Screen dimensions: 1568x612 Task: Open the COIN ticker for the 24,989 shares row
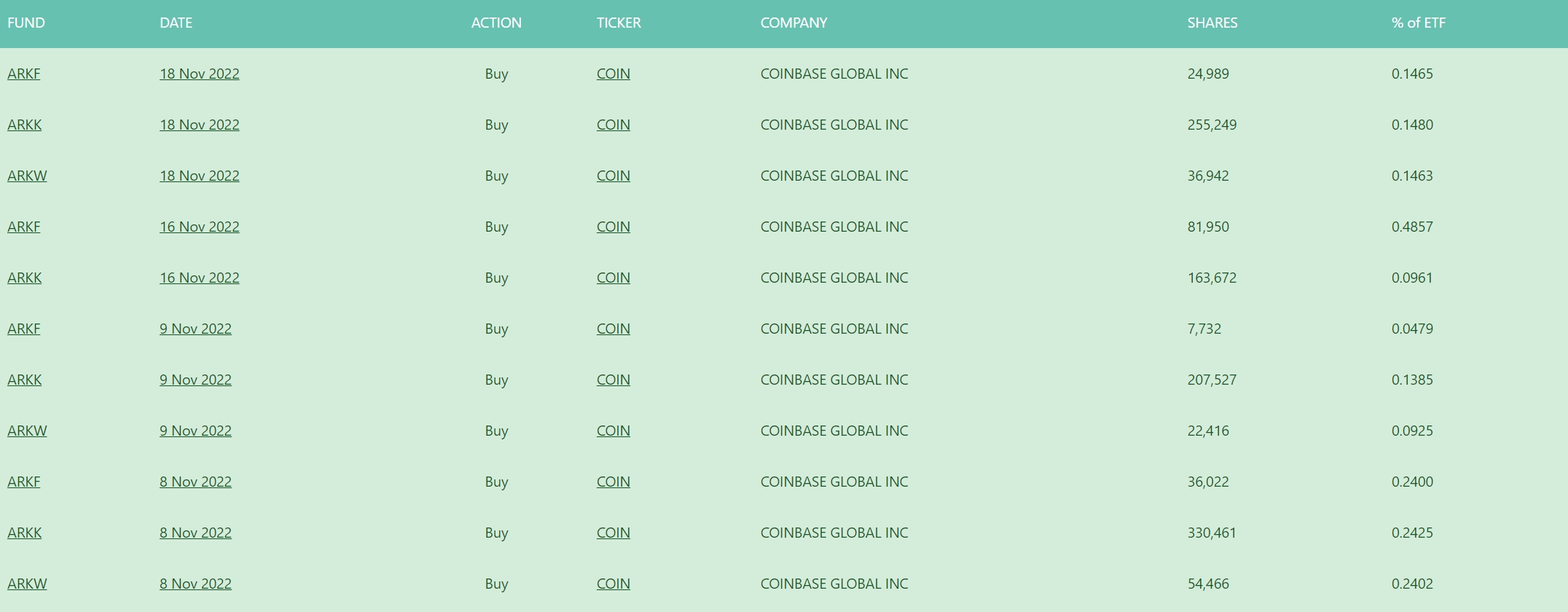coord(613,74)
